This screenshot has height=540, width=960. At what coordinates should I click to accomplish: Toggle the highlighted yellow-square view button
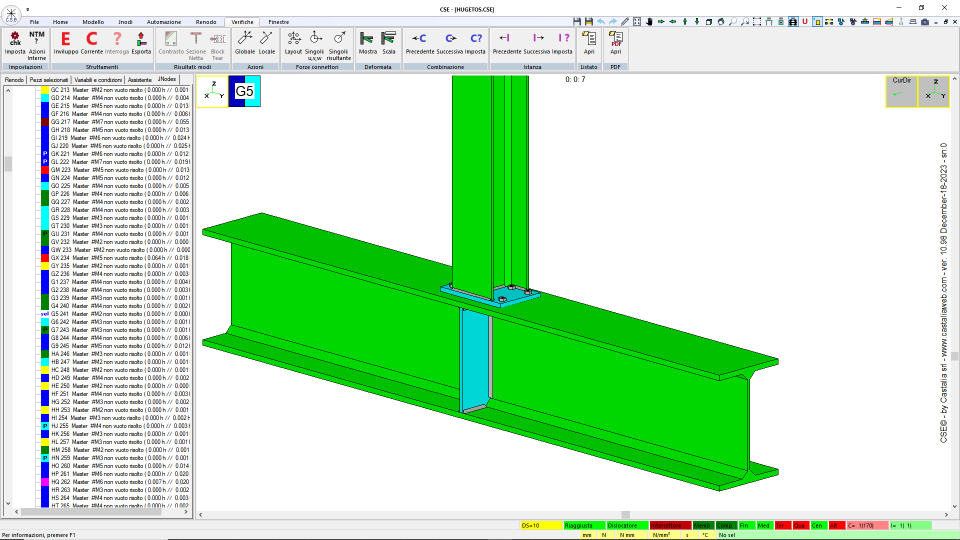[817, 21]
